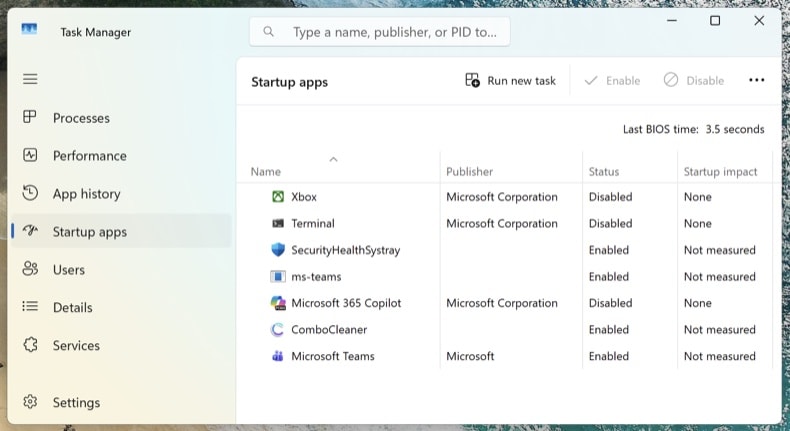Viewport: 790px width, 431px height.
Task: Click Microsoft Teams' Microsoft publisher cell
Action: tap(470, 356)
